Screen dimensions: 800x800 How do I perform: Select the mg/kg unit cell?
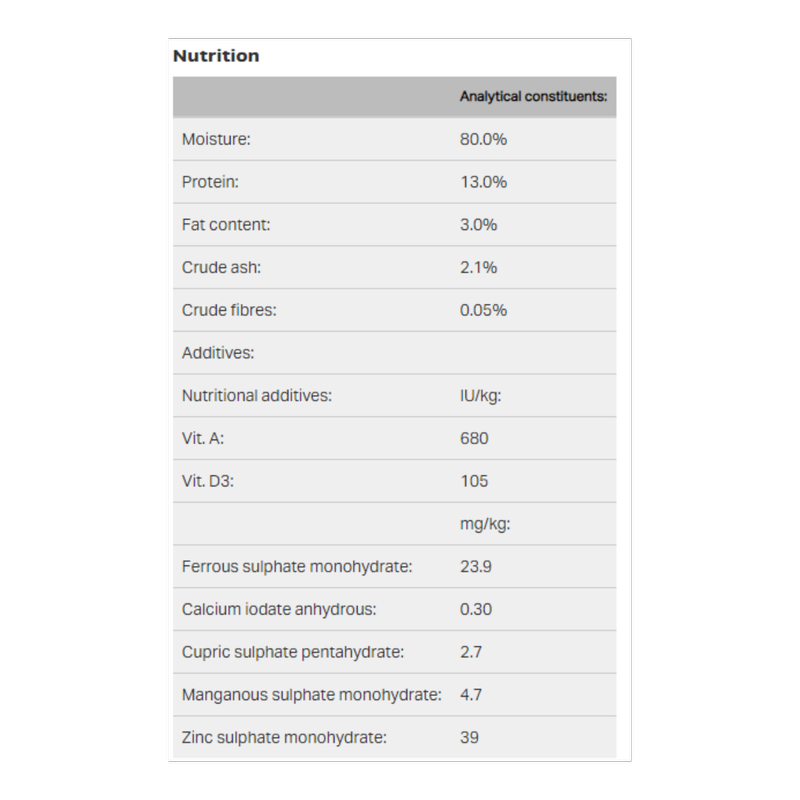pos(485,524)
